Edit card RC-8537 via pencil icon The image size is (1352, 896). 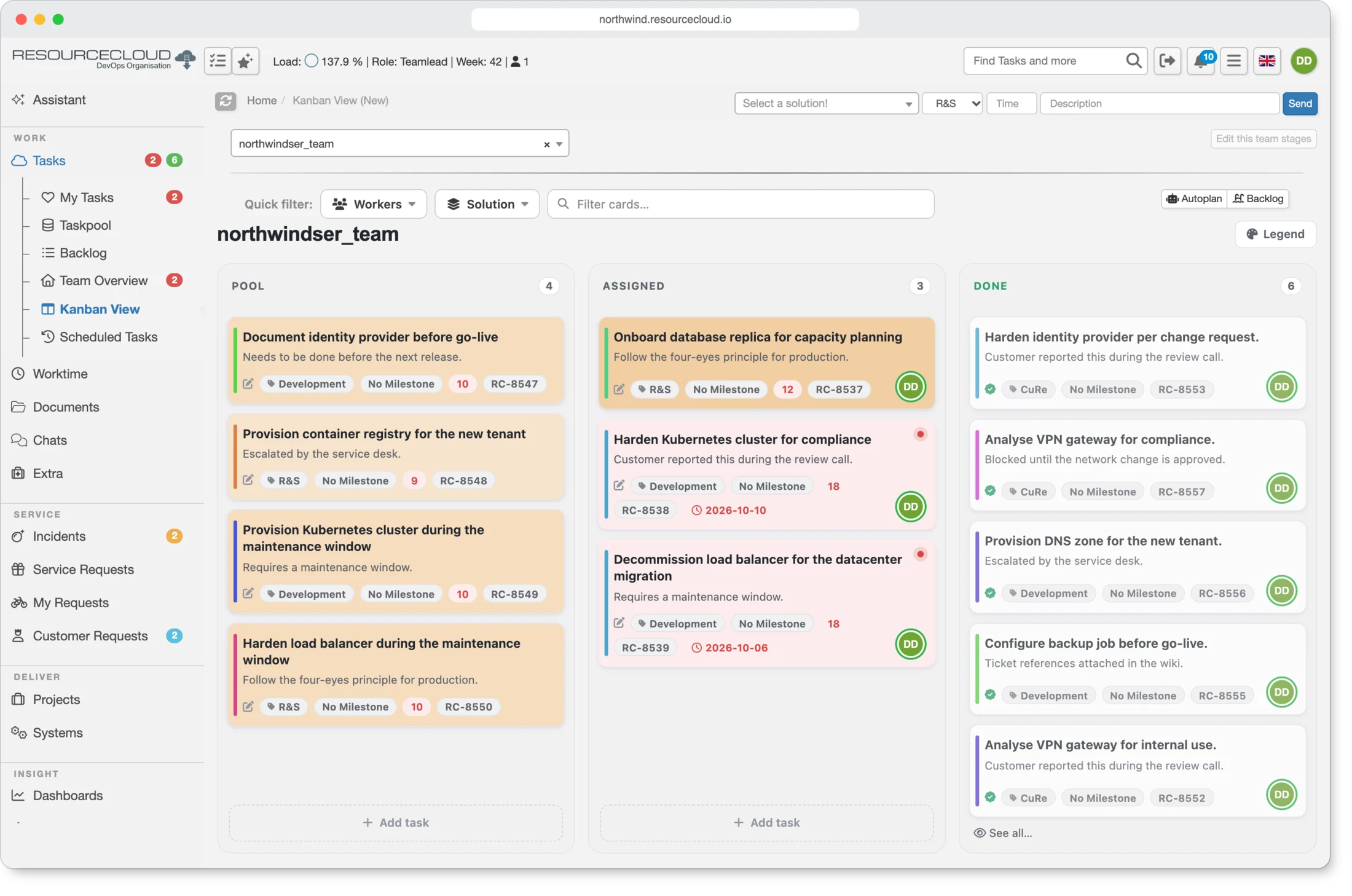619,389
